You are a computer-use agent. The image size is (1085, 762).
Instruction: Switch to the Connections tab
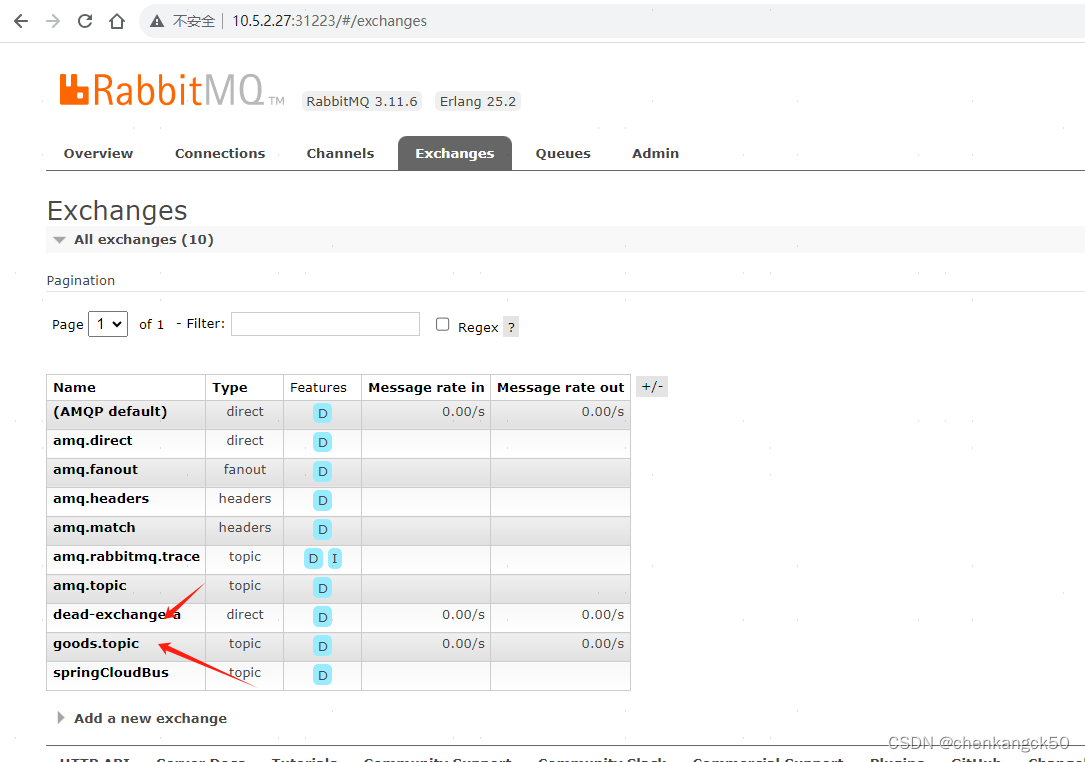[x=220, y=153]
